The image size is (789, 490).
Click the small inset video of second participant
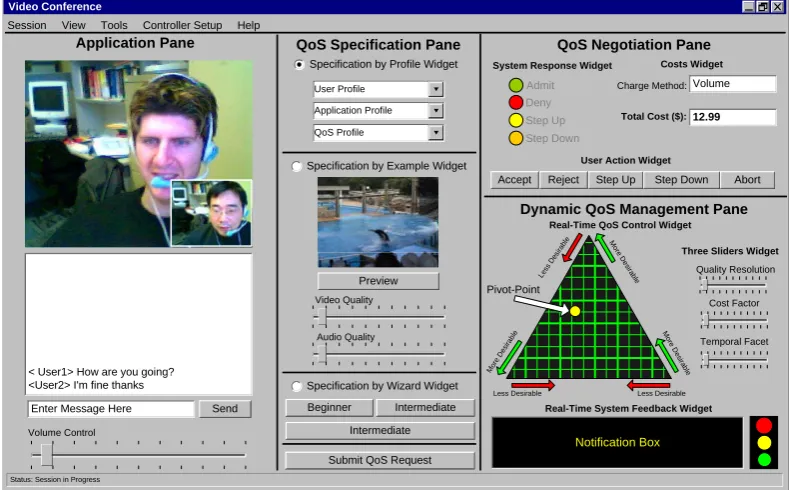211,213
